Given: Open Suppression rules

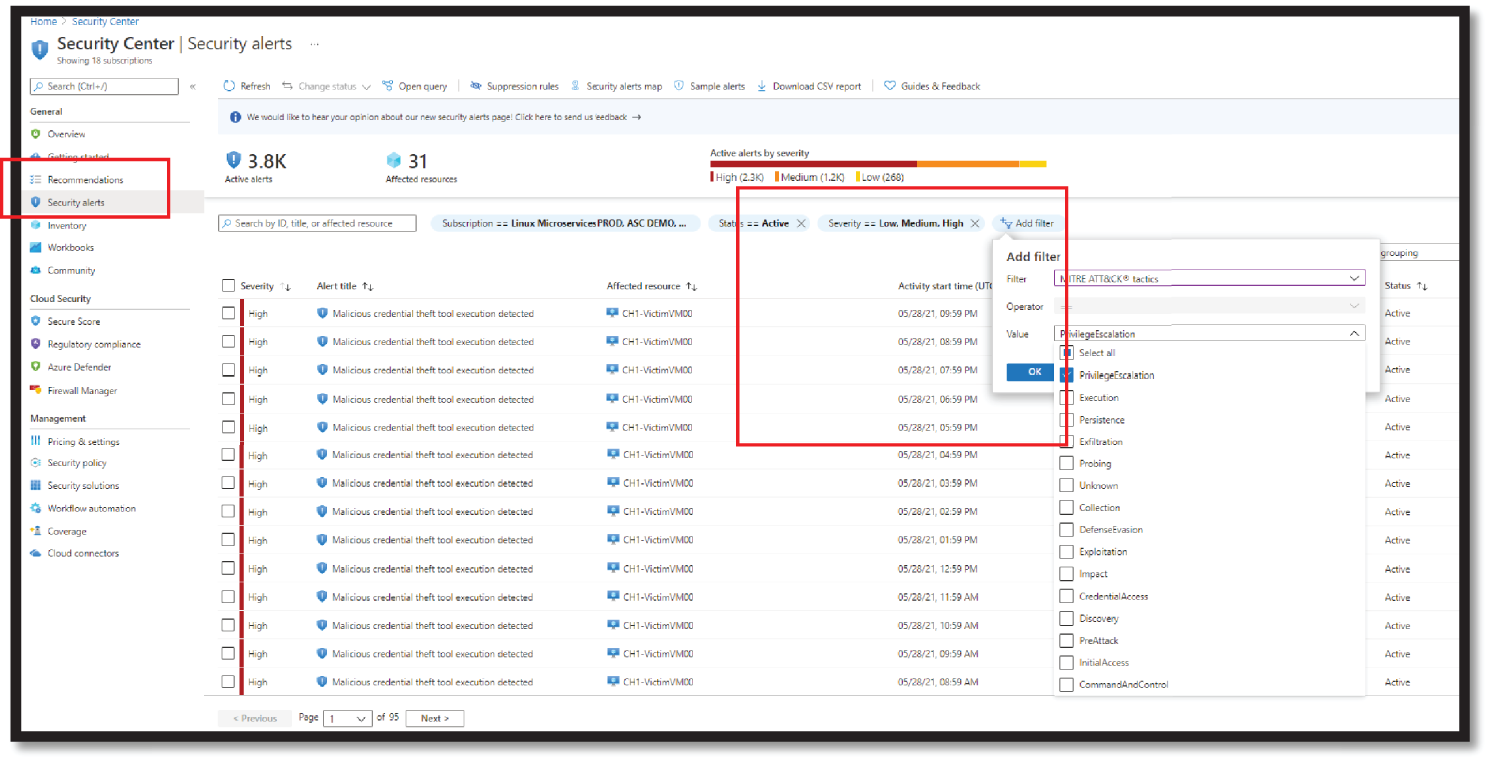Looking at the screenshot, I should coord(514,86).
